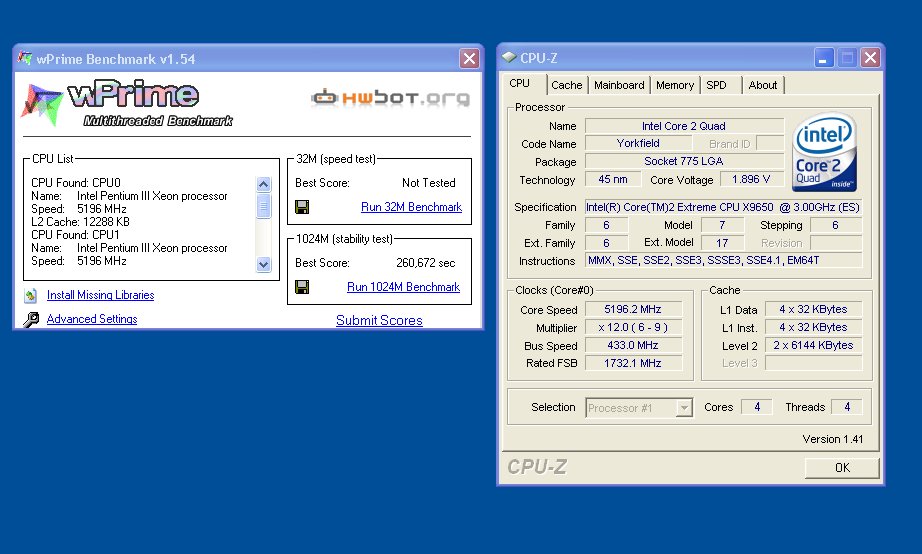Click the wPrime multithreaded benchmark logo
The height and width of the screenshot is (554, 922).
[128, 104]
